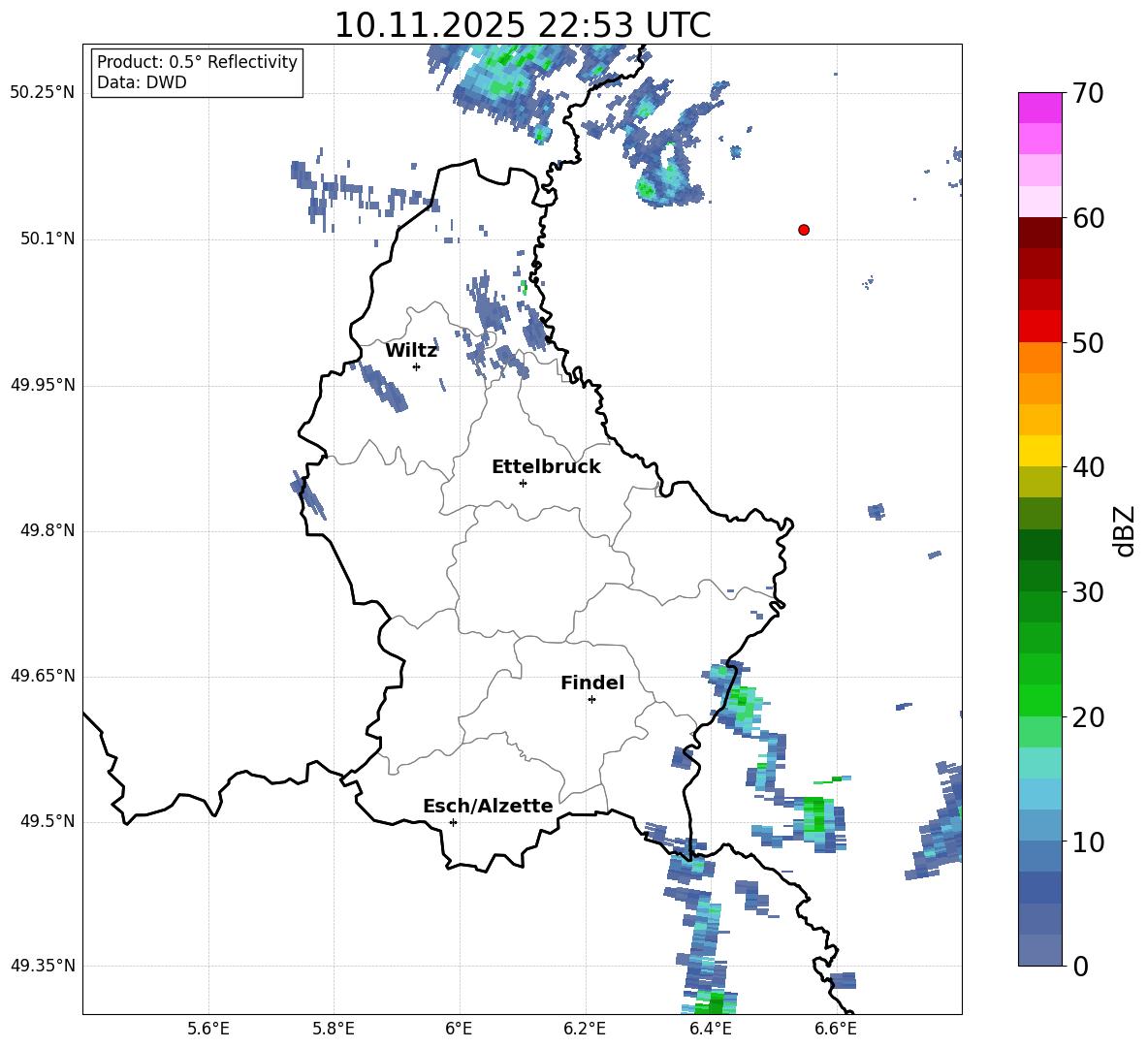Click the 6.6°E longitude tick label
The width and height of the screenshot is (1148, 1048).
point(836,1029)
